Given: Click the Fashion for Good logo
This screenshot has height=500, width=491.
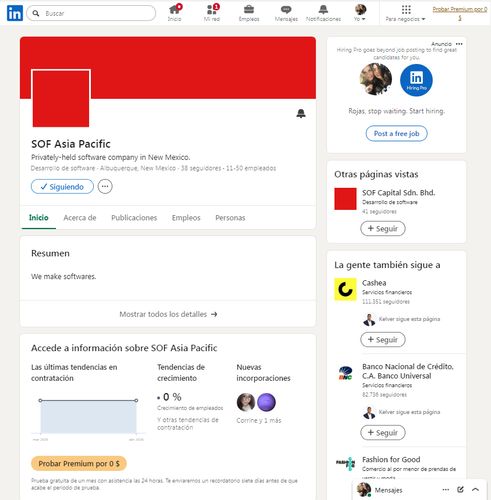Looking at the screenshot, I should [x=345, y=463].
